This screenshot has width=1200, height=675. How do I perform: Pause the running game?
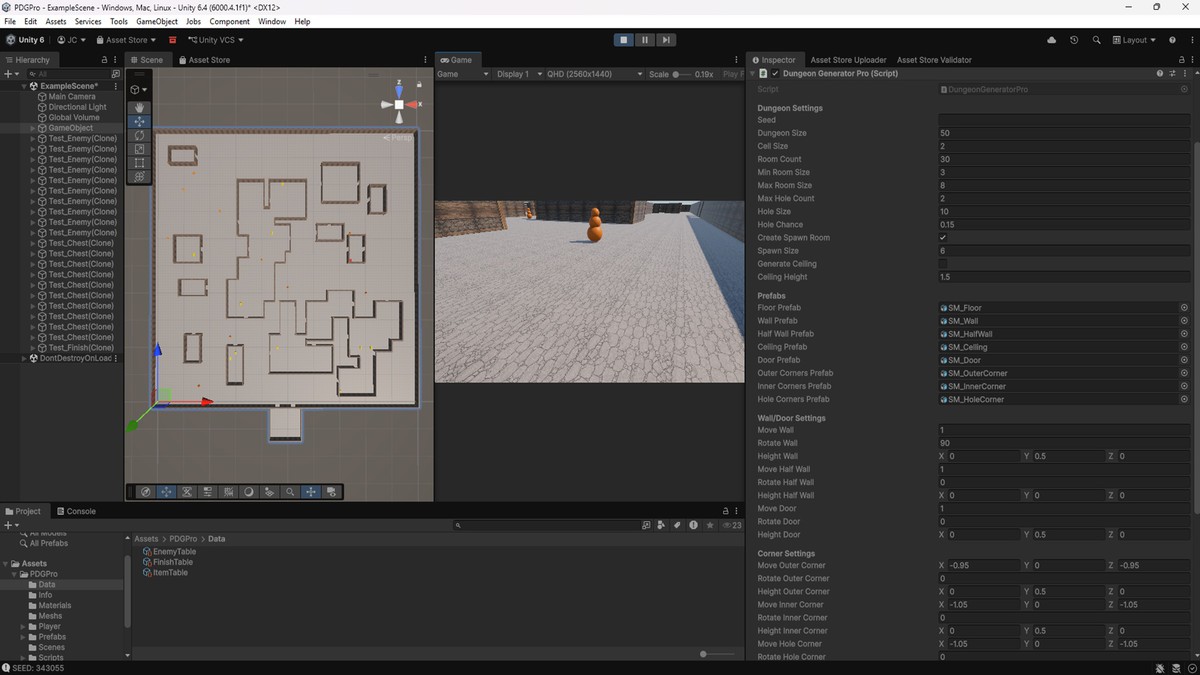645,40
